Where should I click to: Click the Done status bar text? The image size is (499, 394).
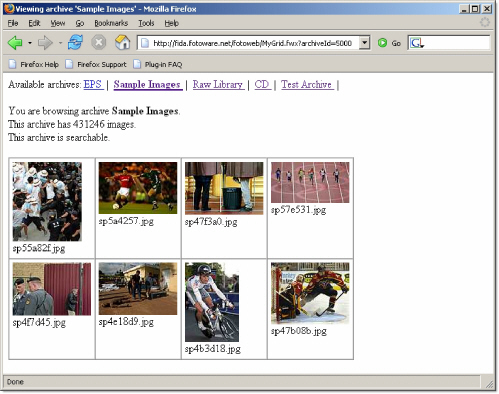[15, 382]
